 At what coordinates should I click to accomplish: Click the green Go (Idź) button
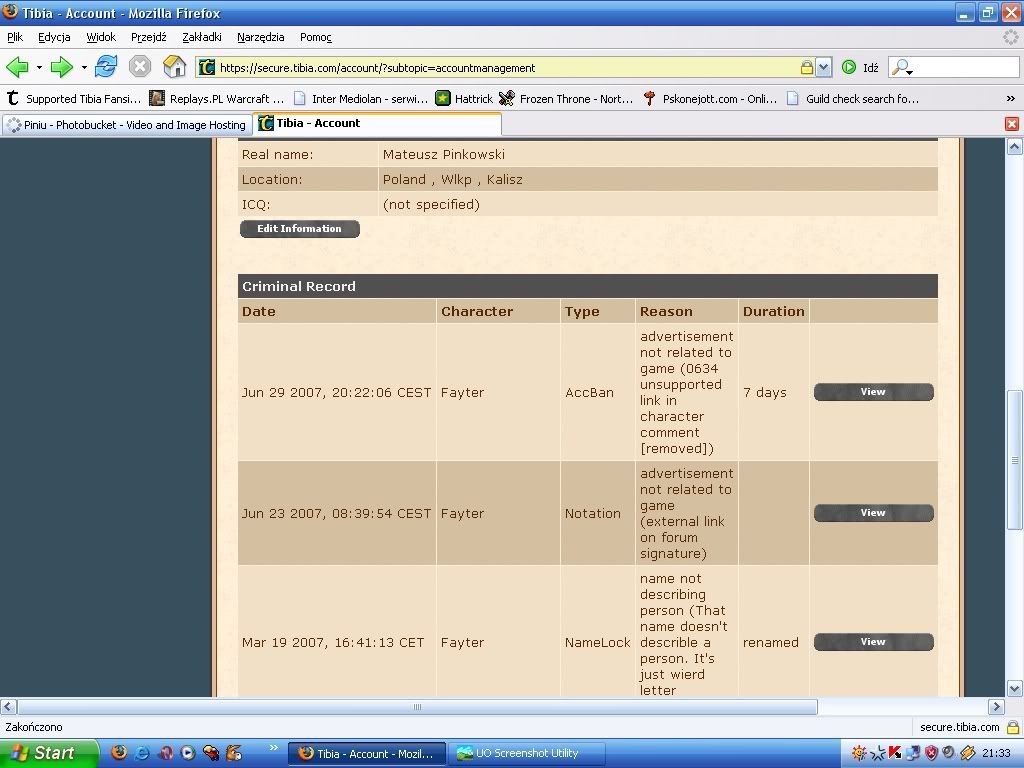pos(861,67)
